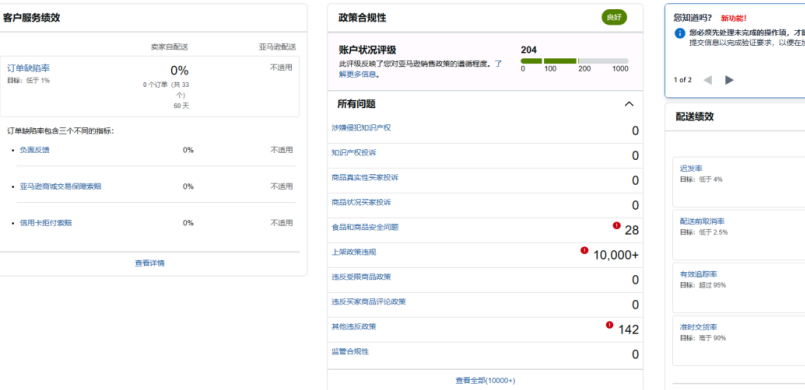The image size is (805, 390).
Task: Click the blue info icon in 您知道吗 panel
Action: pyautogui.click(x=680, y=33)
